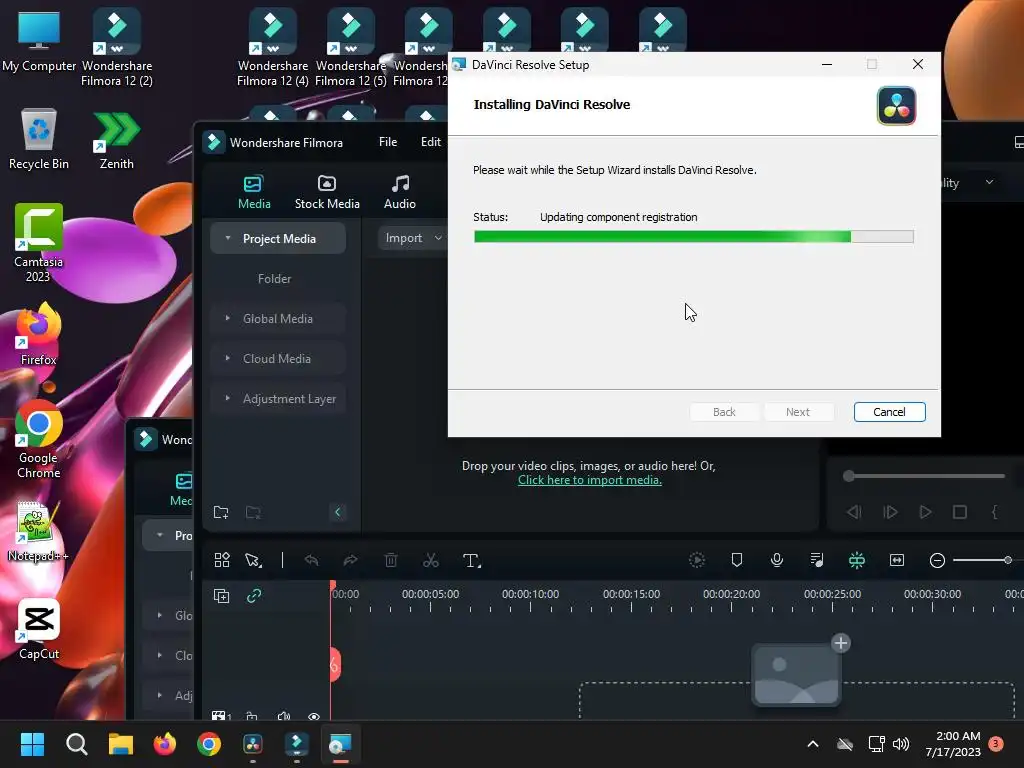Click the play frame forward button

pyautogui.click(x=889, y=512)
